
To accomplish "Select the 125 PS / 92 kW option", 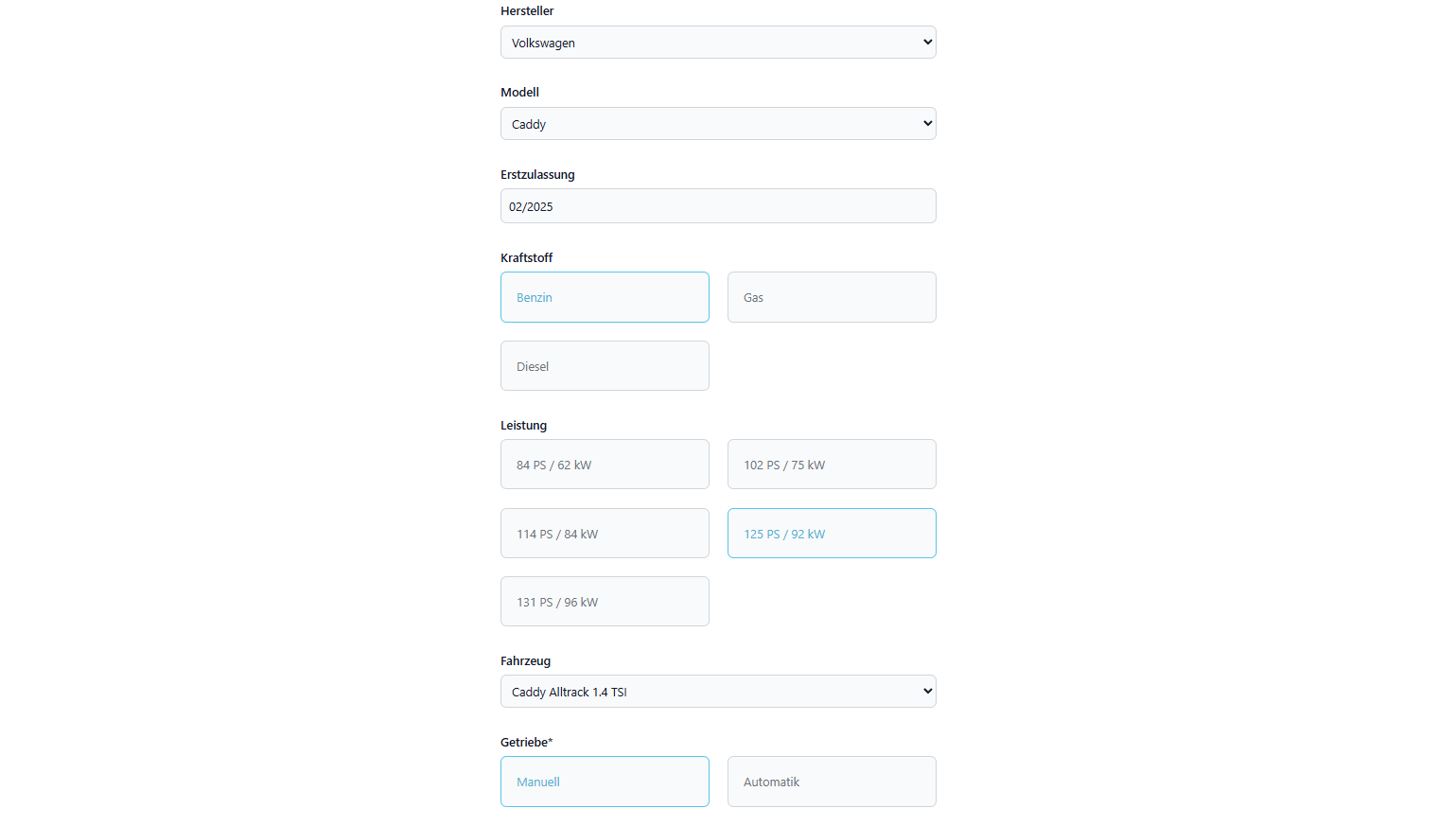I will [x=832, y=534].
